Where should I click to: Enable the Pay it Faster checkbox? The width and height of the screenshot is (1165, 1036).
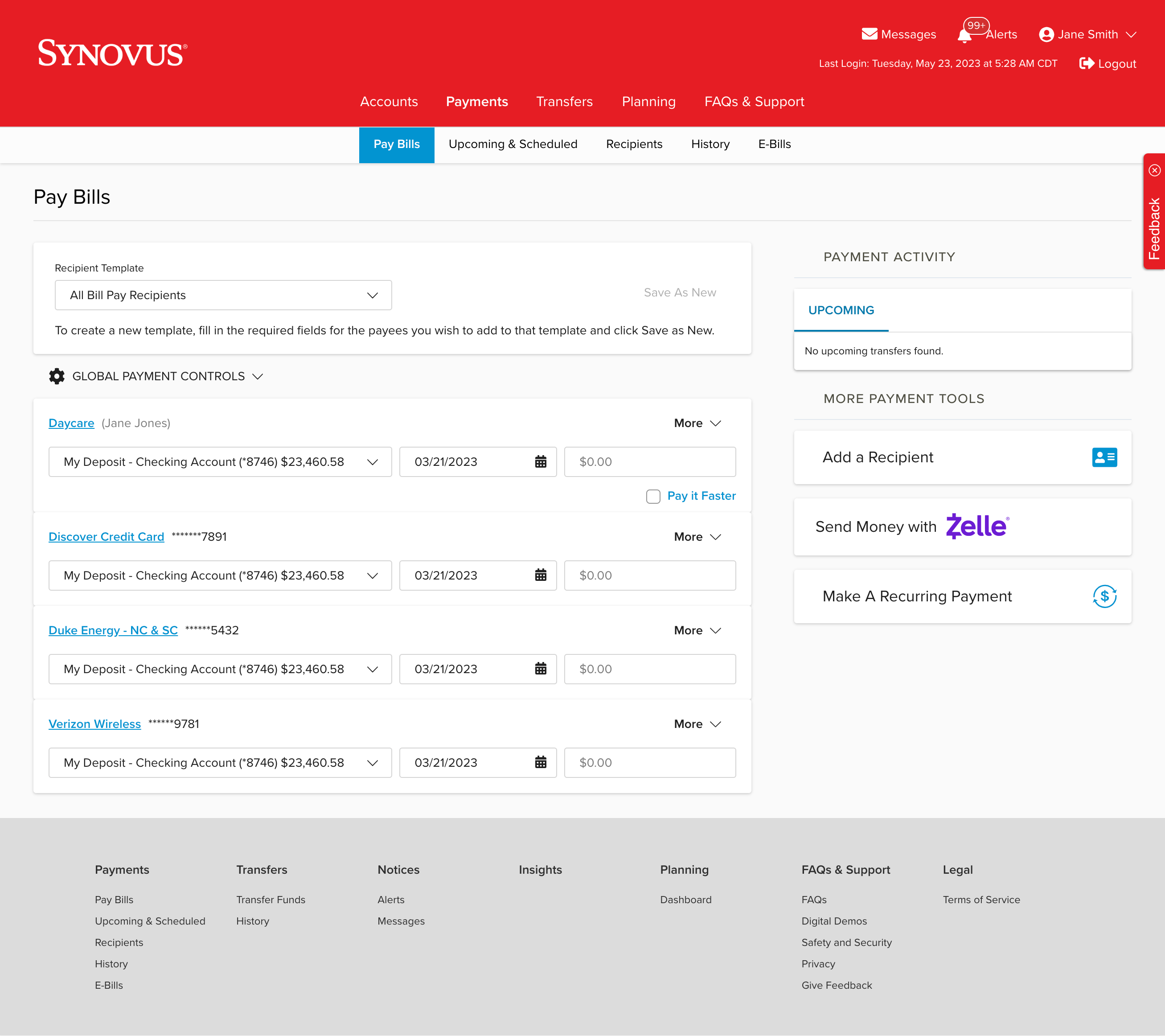pos(653,497)
